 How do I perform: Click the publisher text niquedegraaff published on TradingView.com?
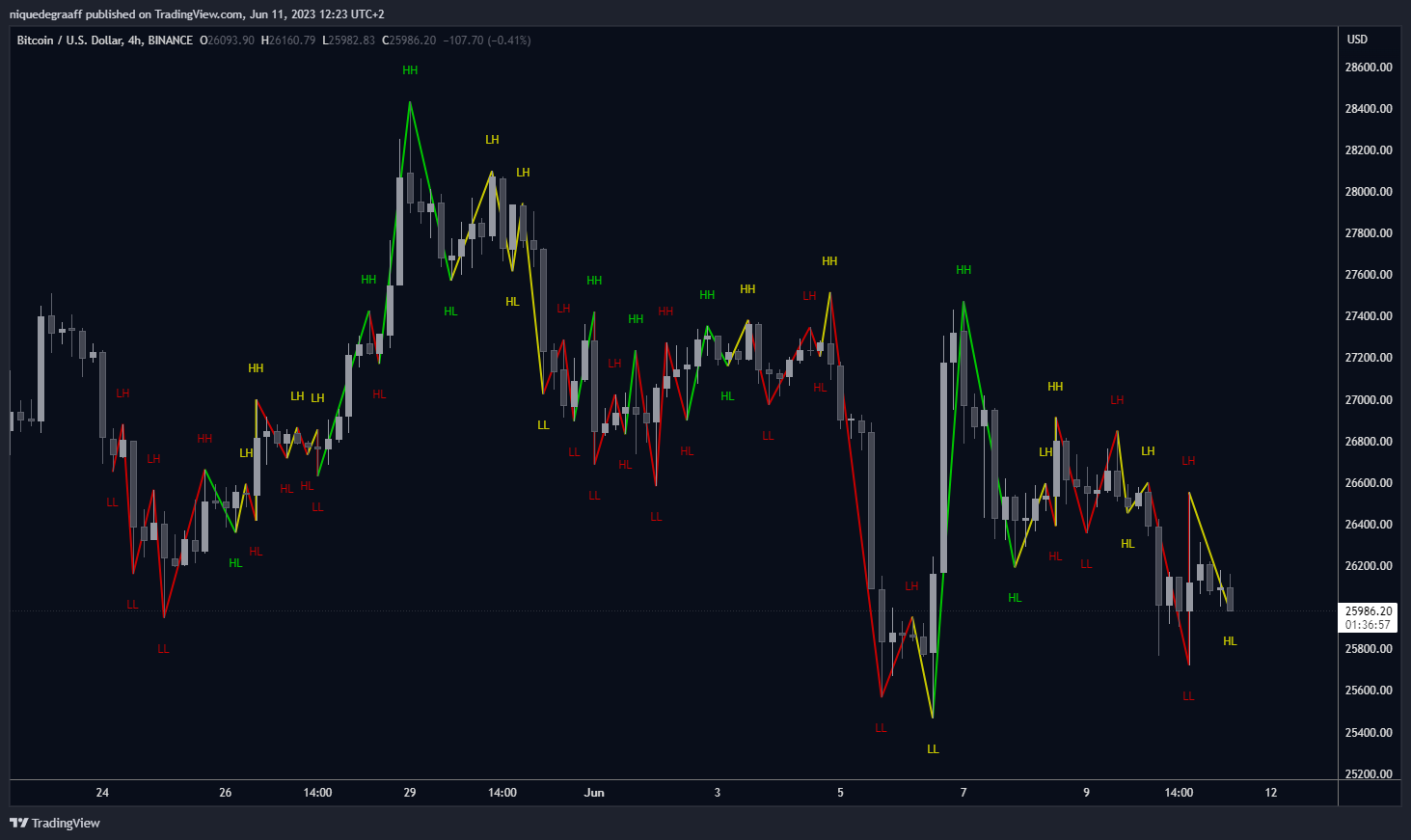click(x=125, y=14)
